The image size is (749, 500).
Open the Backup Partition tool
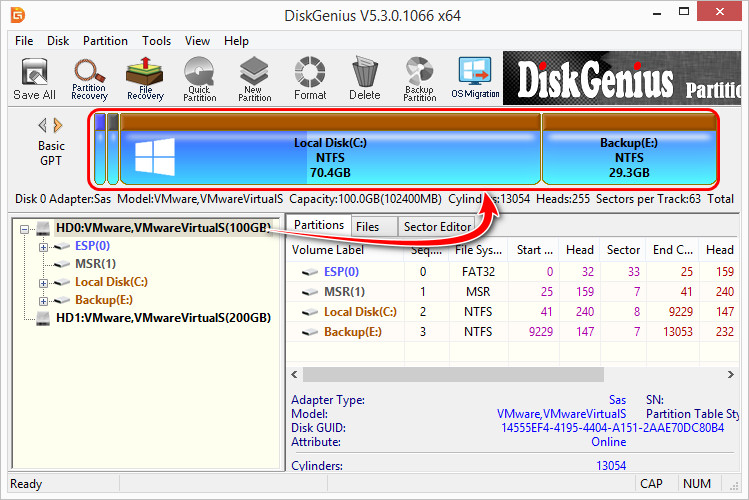(x=419, y=79)
